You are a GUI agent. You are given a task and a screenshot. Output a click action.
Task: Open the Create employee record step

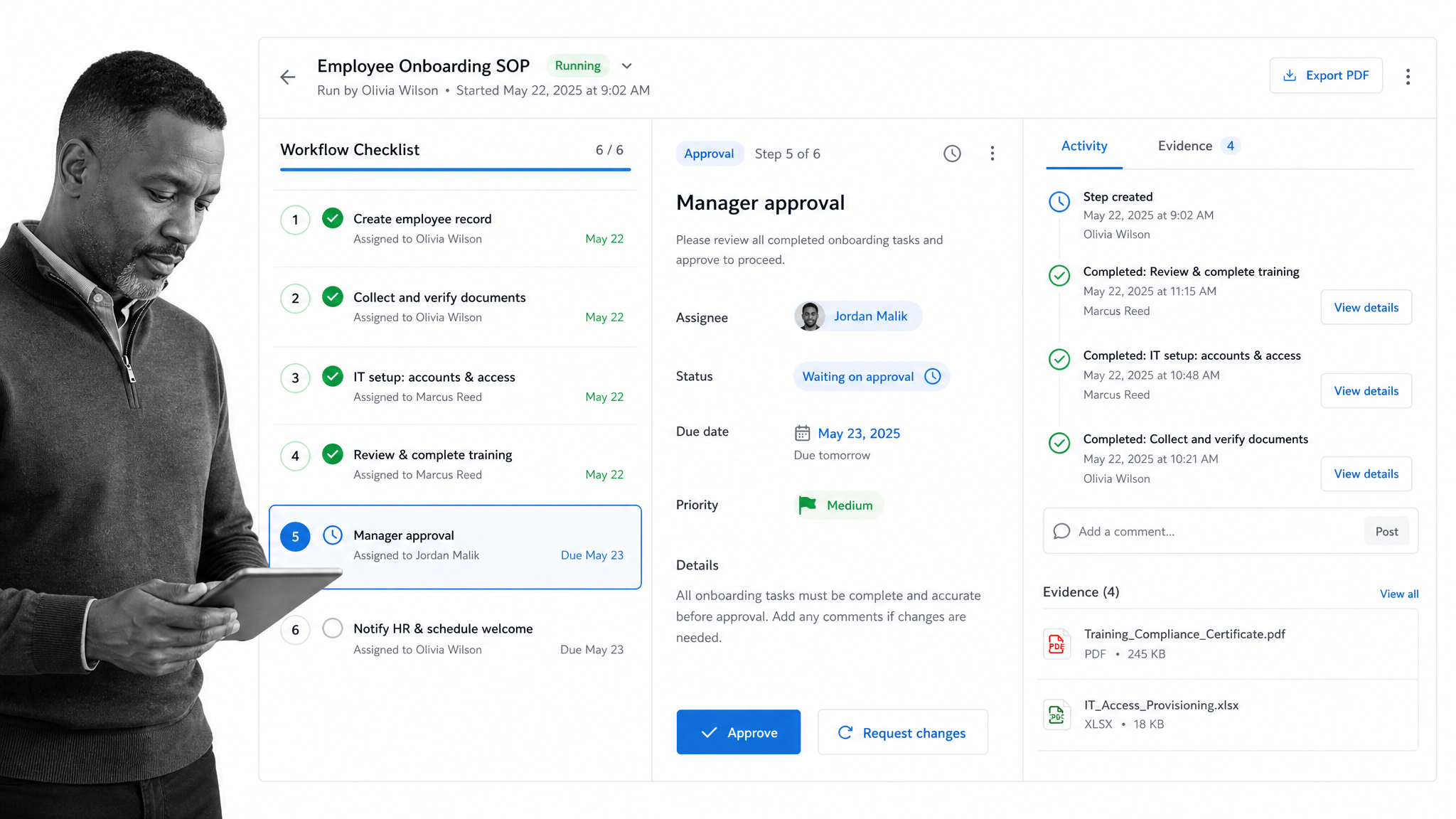coord(455,228)
